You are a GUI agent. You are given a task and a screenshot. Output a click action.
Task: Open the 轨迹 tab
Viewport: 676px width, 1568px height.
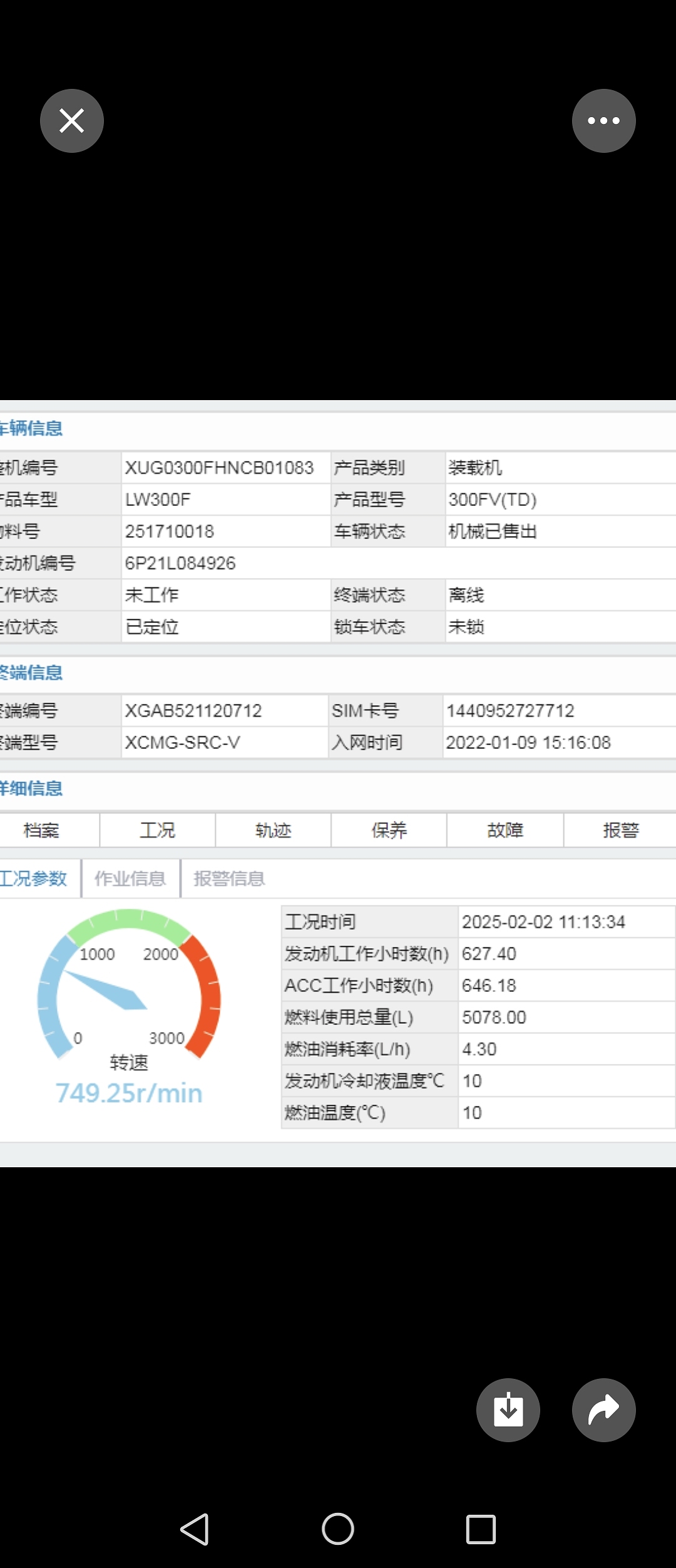[273, 830]
